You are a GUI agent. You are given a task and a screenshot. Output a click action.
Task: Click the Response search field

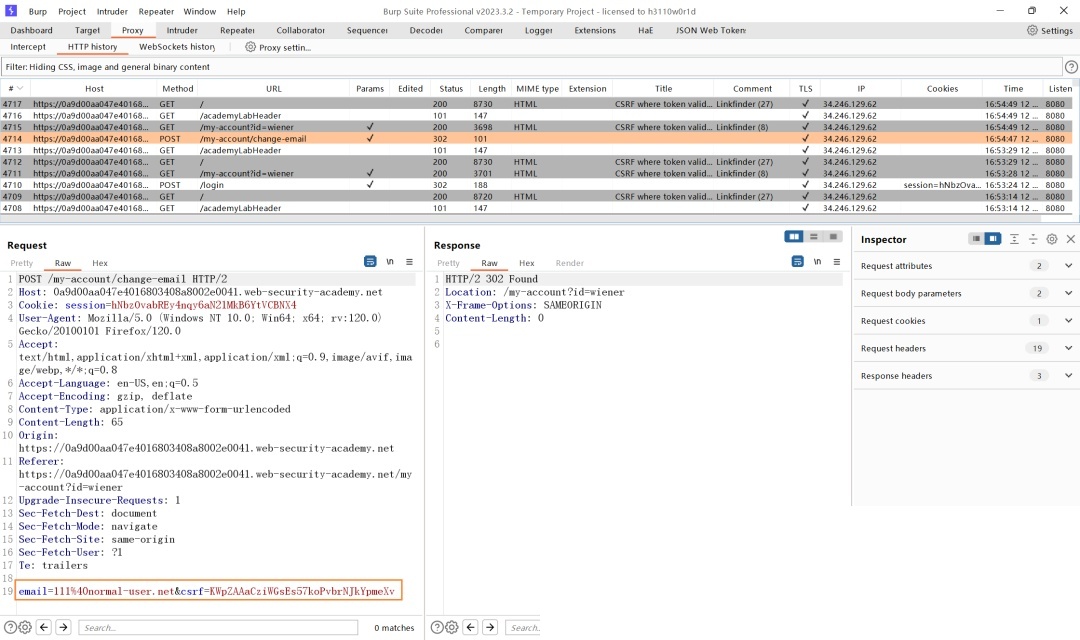523,628
